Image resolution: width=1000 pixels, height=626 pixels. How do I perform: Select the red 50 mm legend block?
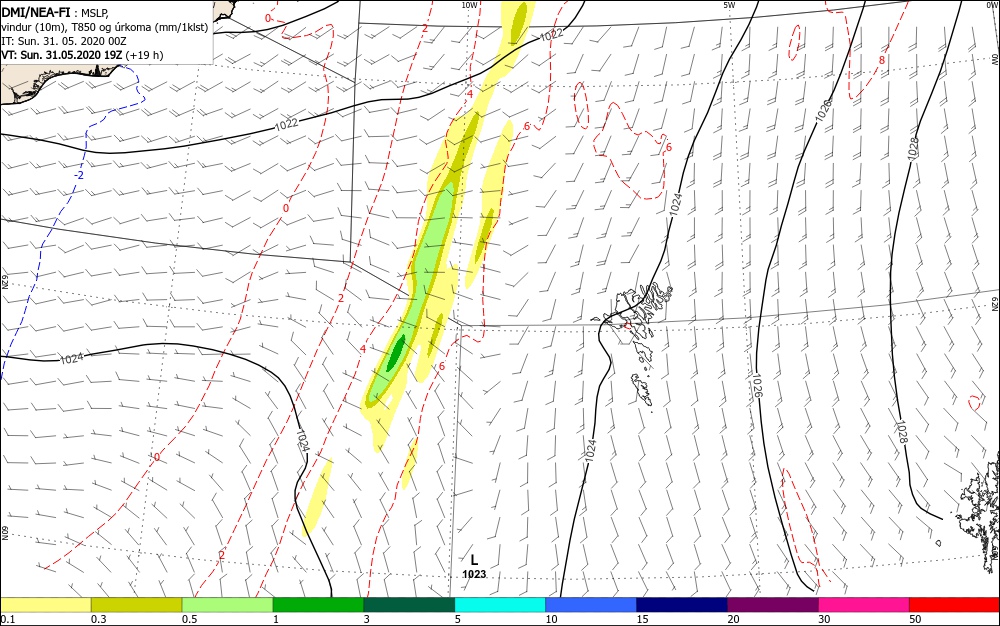[x=955, y=605]
